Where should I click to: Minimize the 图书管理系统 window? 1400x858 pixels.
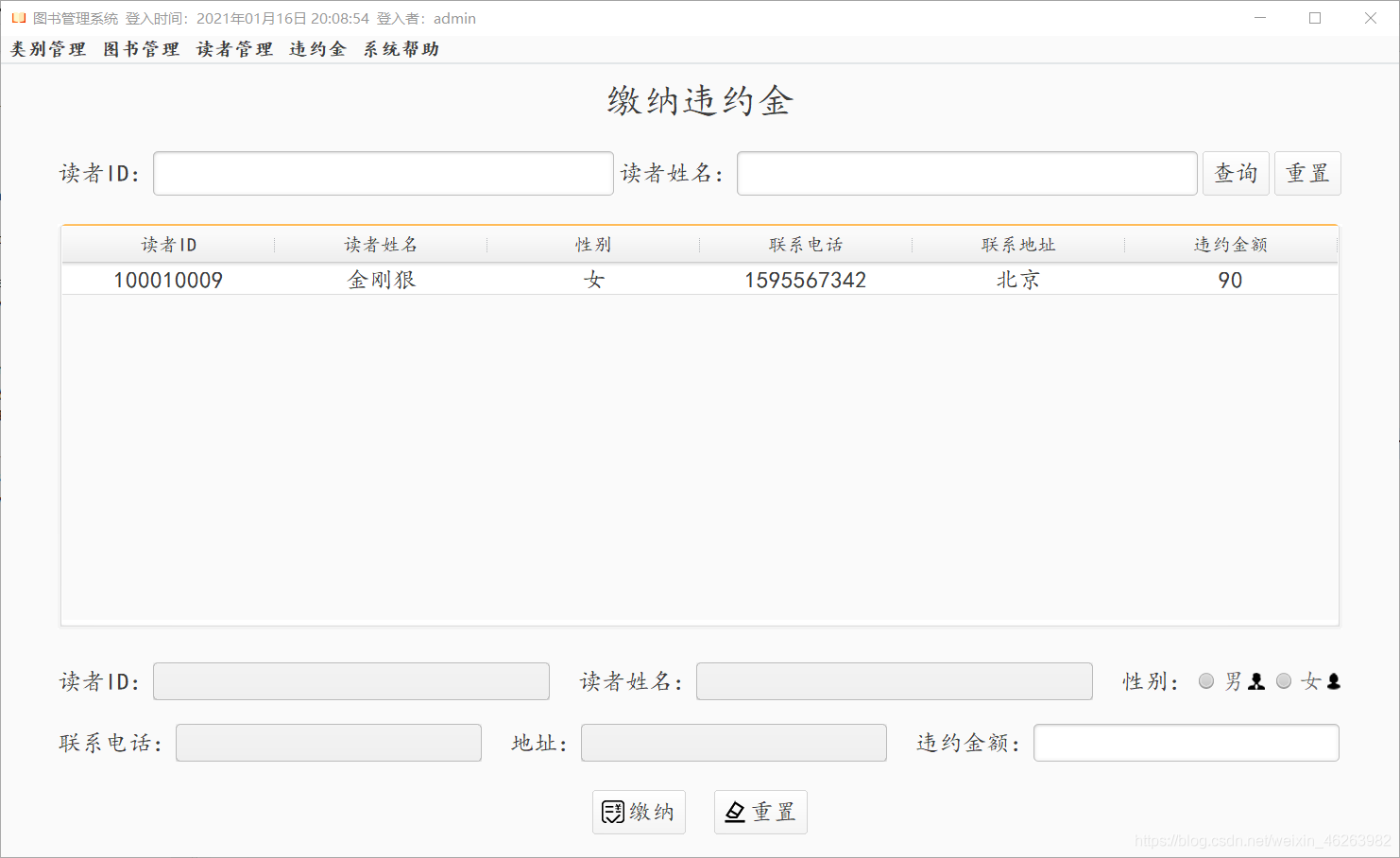pyautogui.click(x=1260, y=18)
